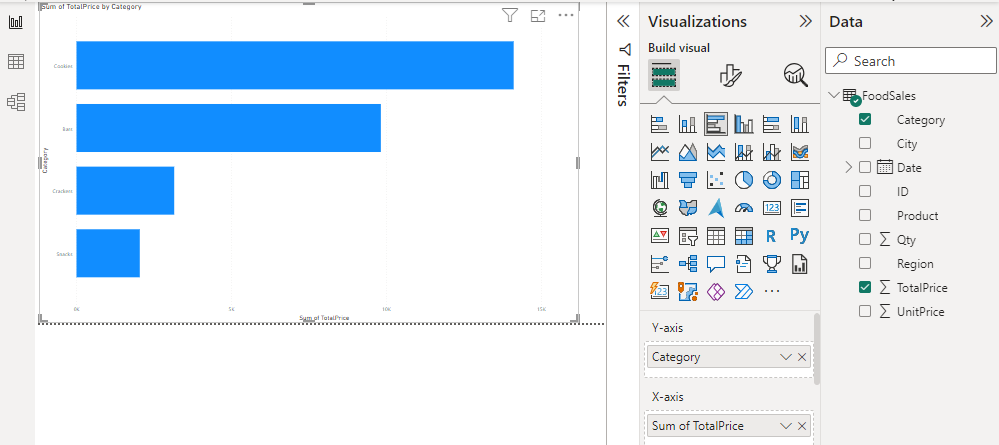Select the Stacked bar chart visual
The width and height of the screenshot is (999, 445).
coord(659,124)
